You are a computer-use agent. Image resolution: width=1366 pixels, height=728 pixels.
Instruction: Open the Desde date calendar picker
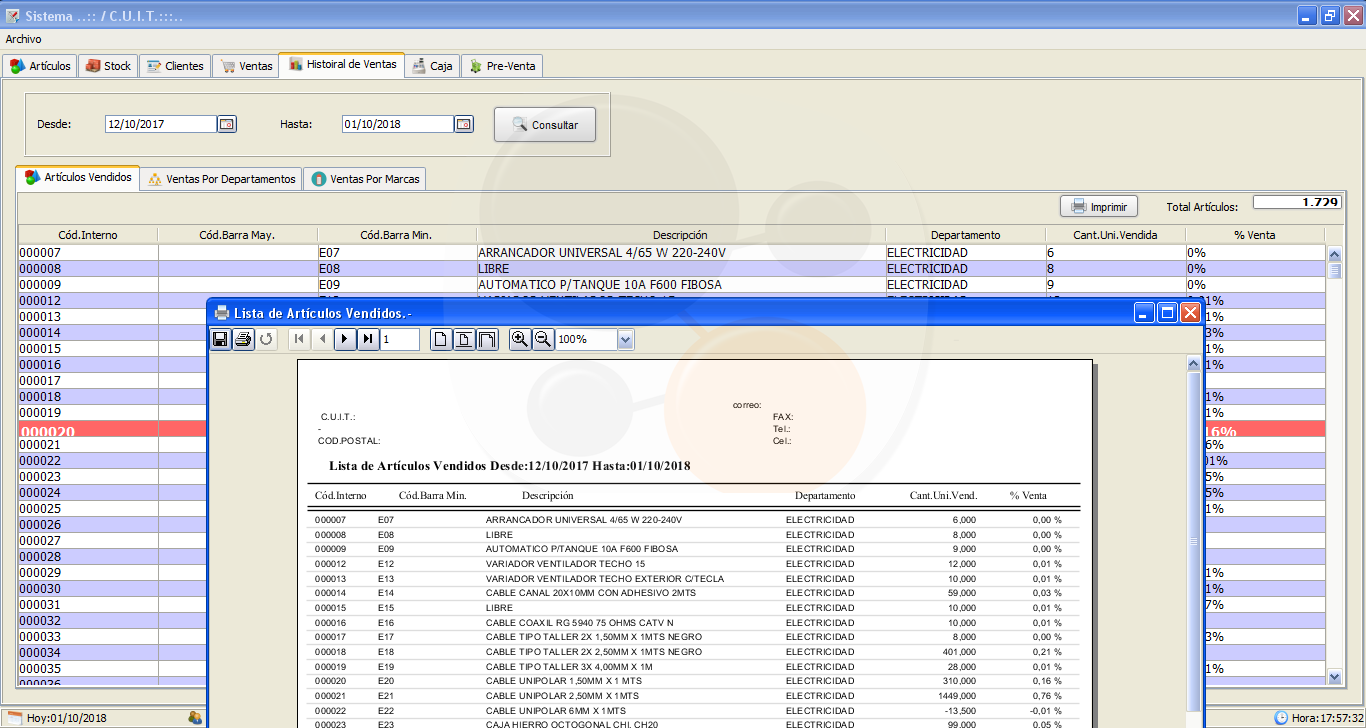[227, 124]
